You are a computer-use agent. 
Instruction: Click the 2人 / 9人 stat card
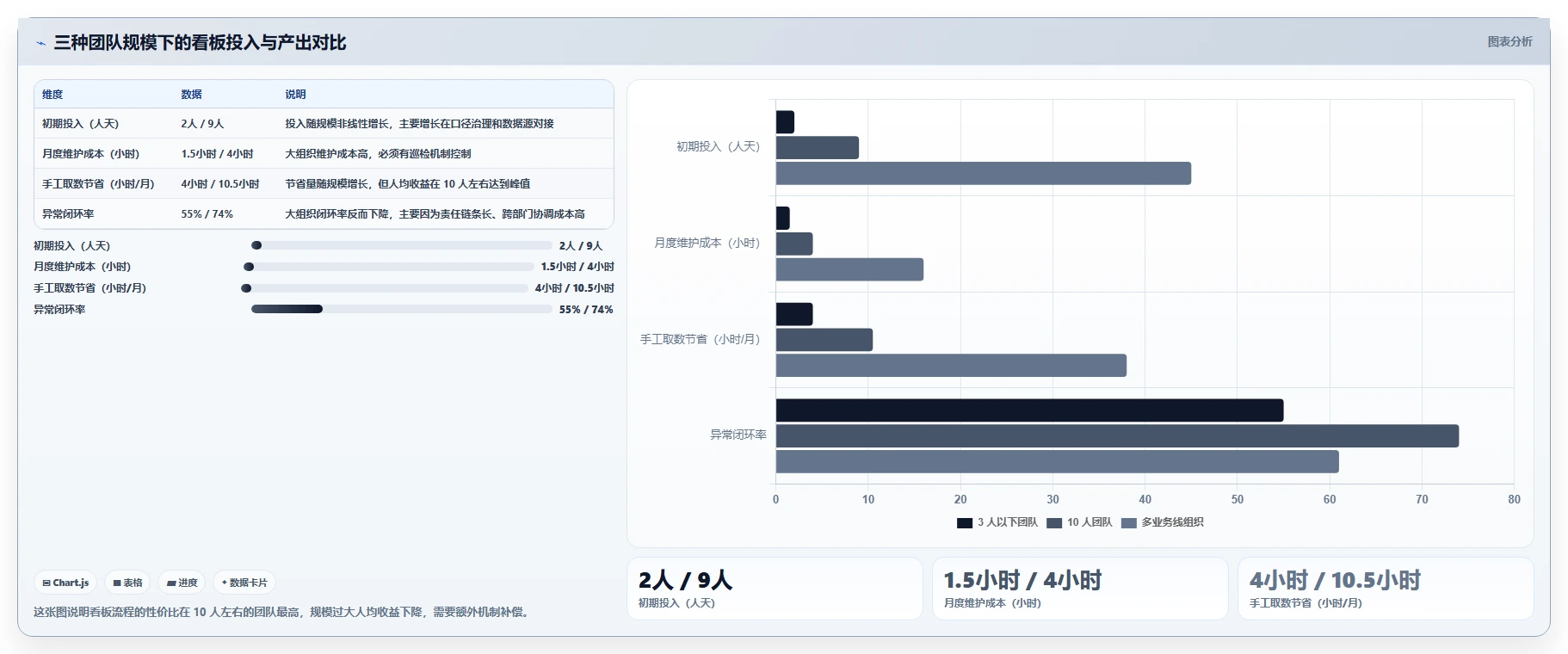(x=775, y=589)
